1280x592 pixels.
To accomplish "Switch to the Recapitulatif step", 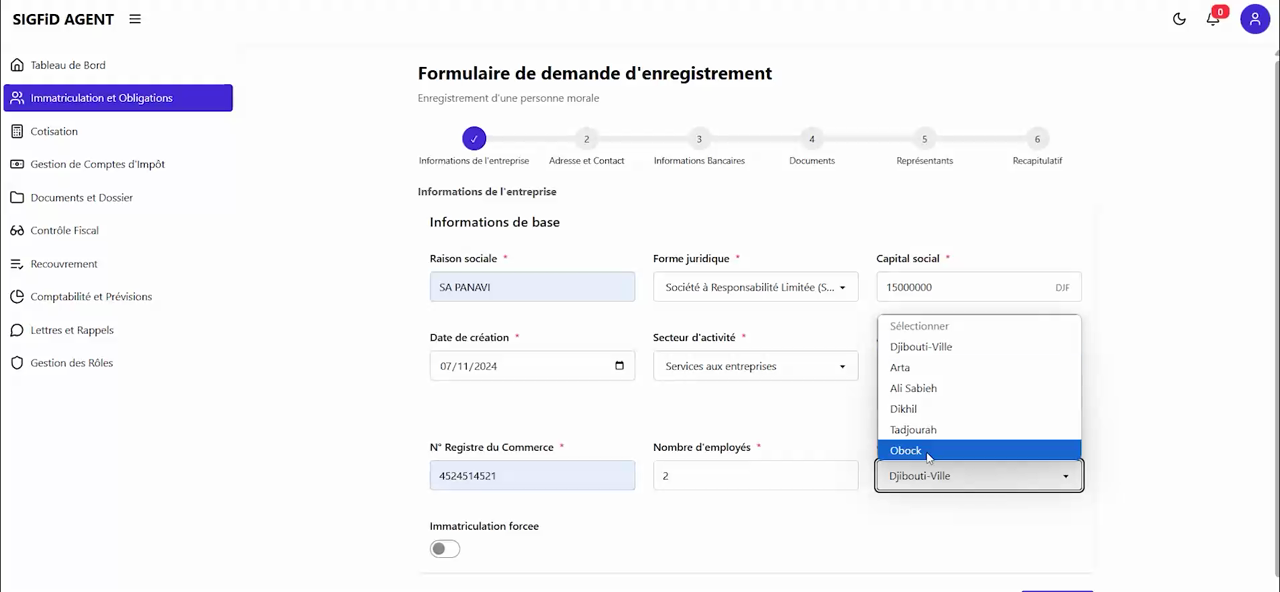I will point(1037,139).
